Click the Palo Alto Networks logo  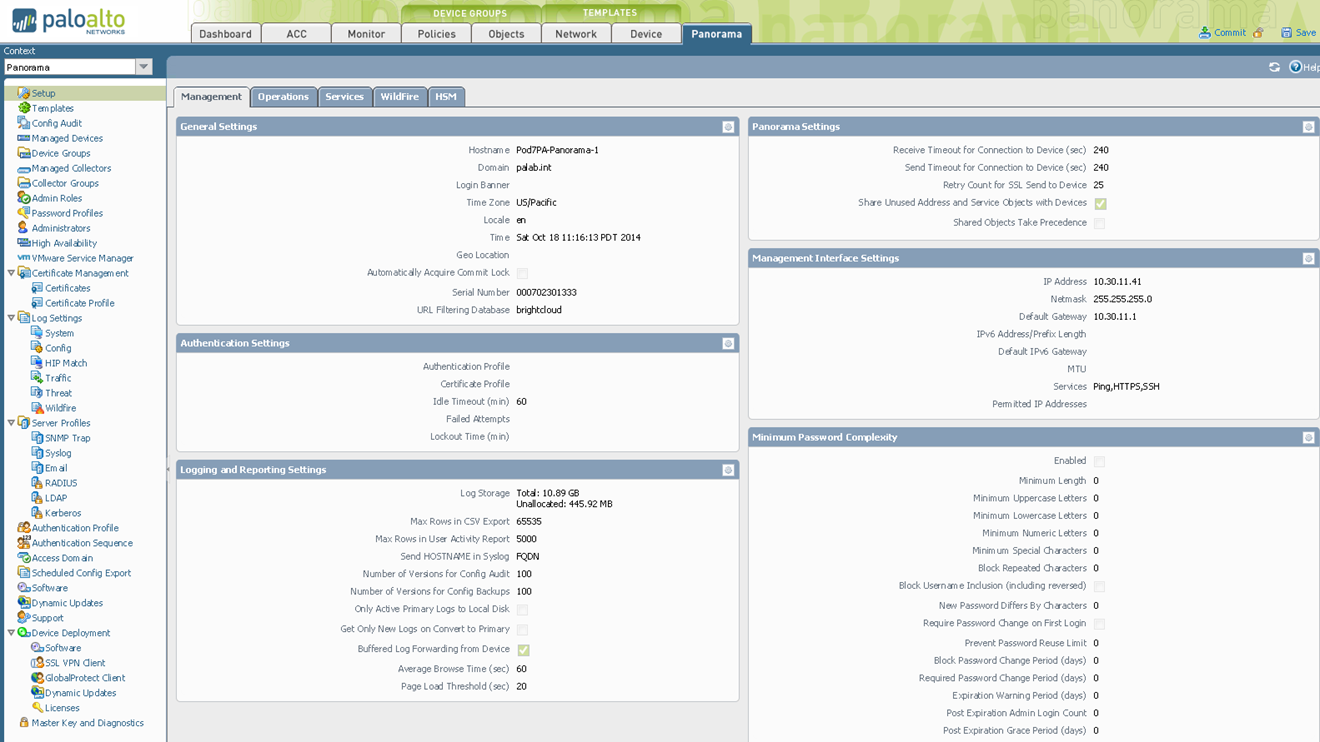pyautogui.click(x=69, y=20)
